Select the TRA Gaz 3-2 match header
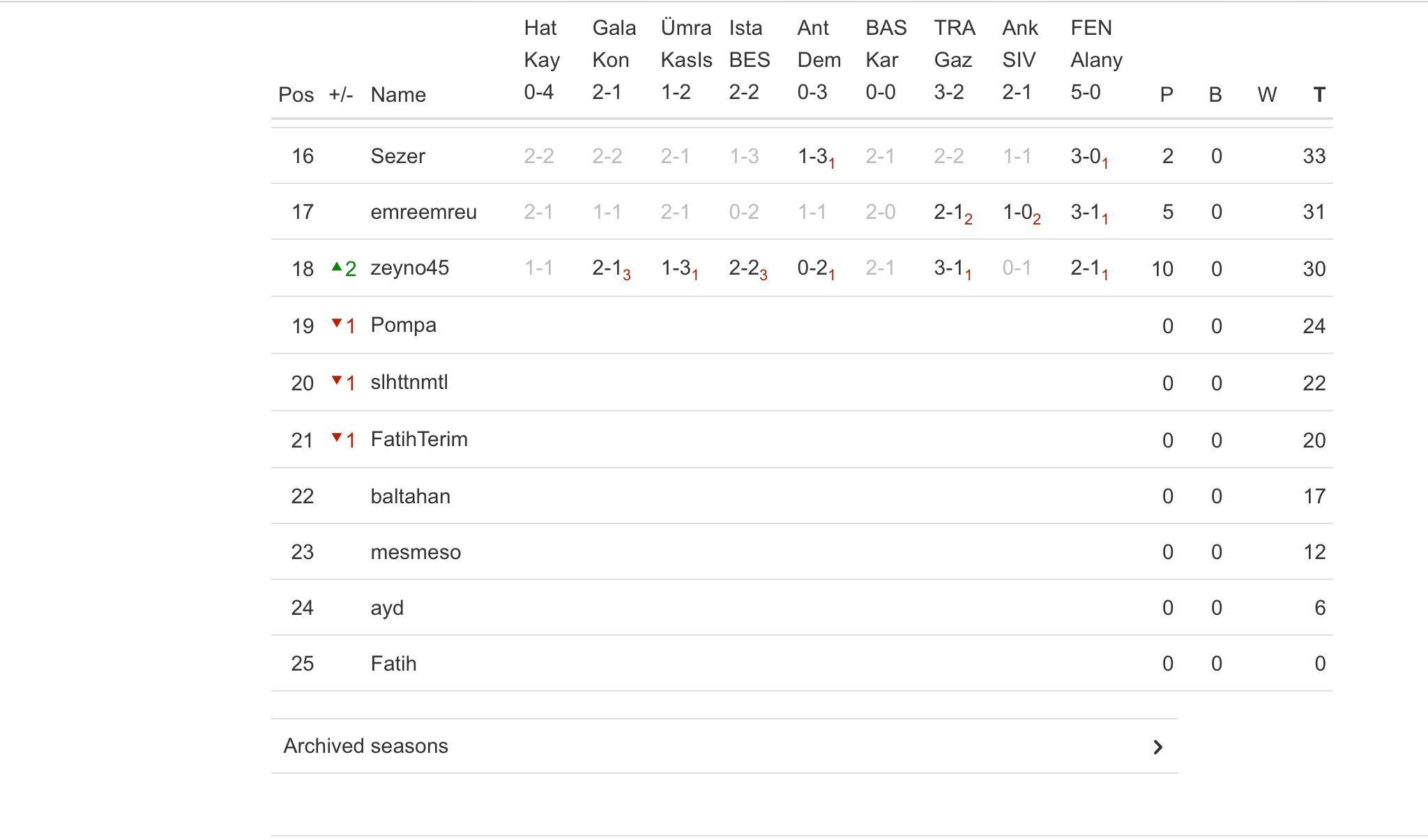 pyautogui.click(x=954, y=60)
